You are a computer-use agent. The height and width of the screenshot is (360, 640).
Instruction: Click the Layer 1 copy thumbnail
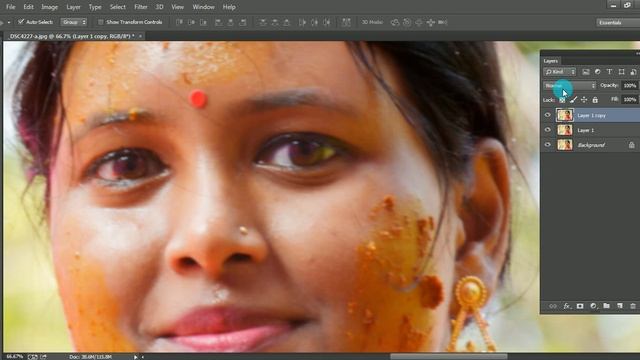coord(565,115)
